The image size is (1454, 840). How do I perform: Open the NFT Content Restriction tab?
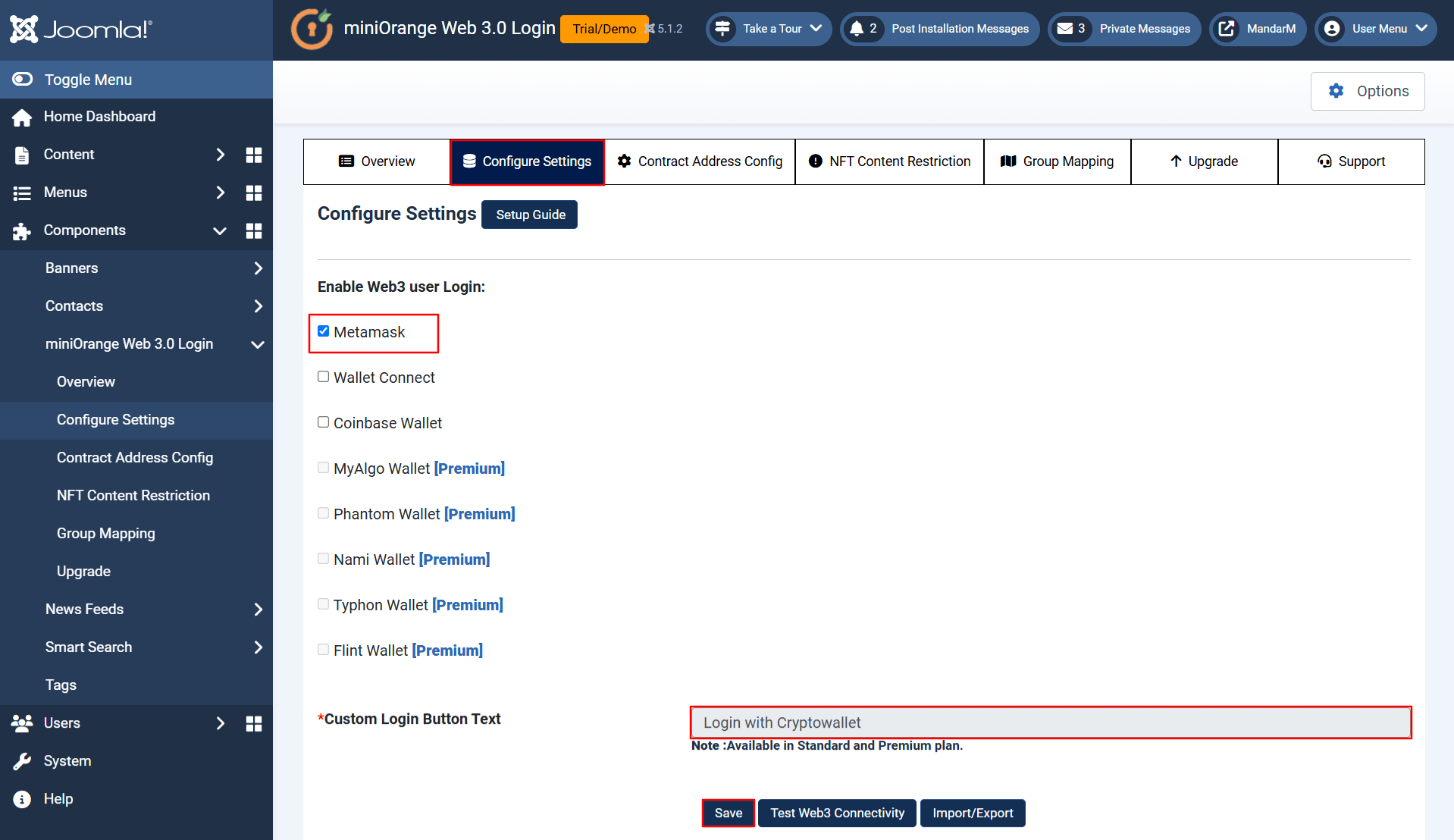(x=889, y=161)
